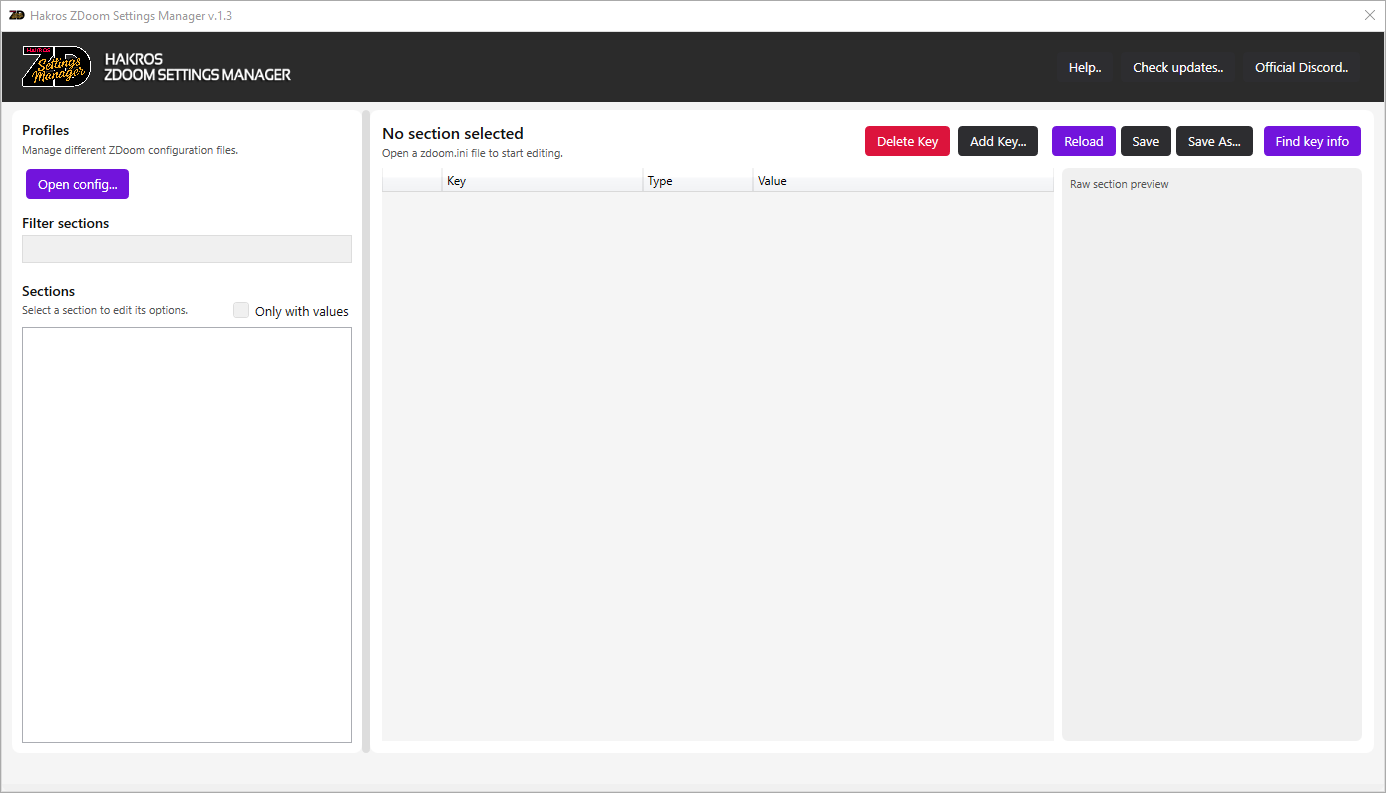Sort by the Value column header
Image resolution: width=1386 pixels, height=793 pixels.
tap(903, 181)
